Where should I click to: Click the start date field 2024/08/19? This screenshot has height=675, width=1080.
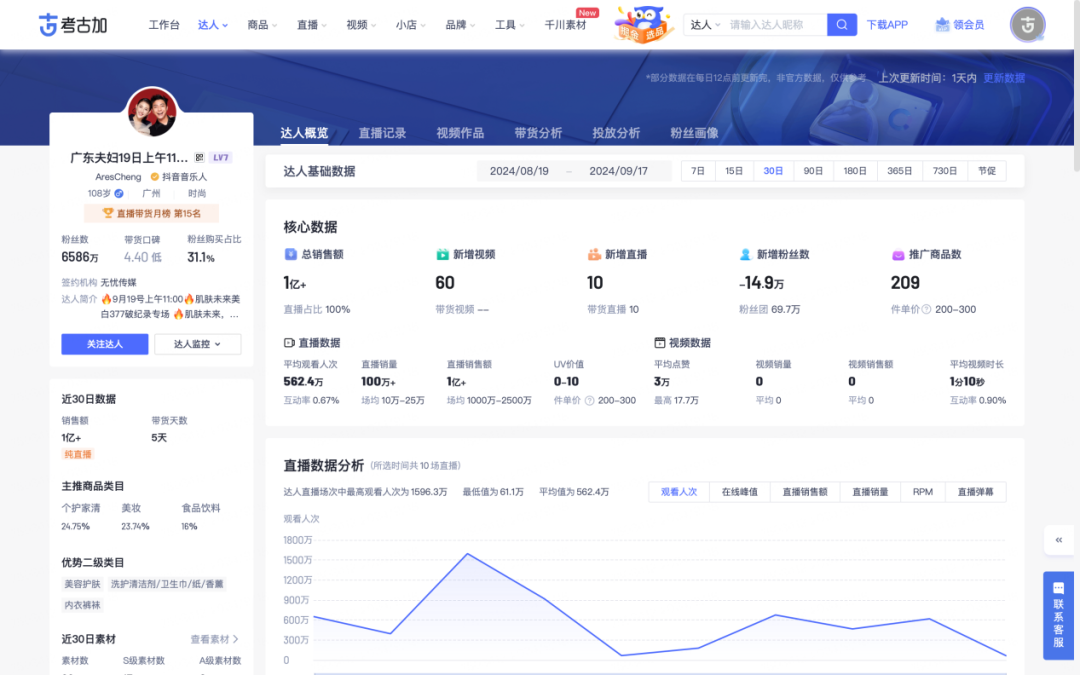(519, 171)
